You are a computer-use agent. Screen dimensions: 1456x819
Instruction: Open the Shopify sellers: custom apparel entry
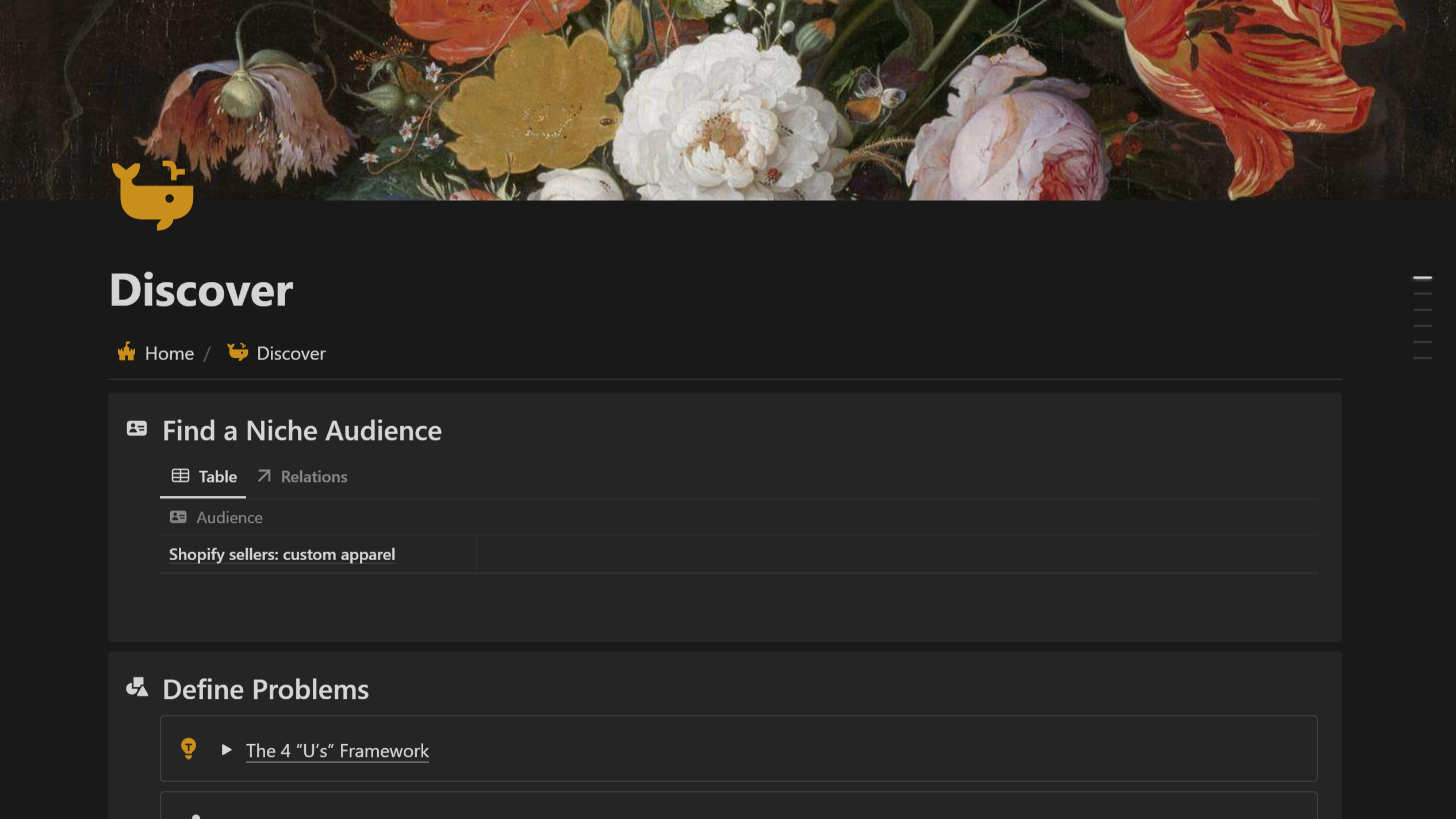282,555
